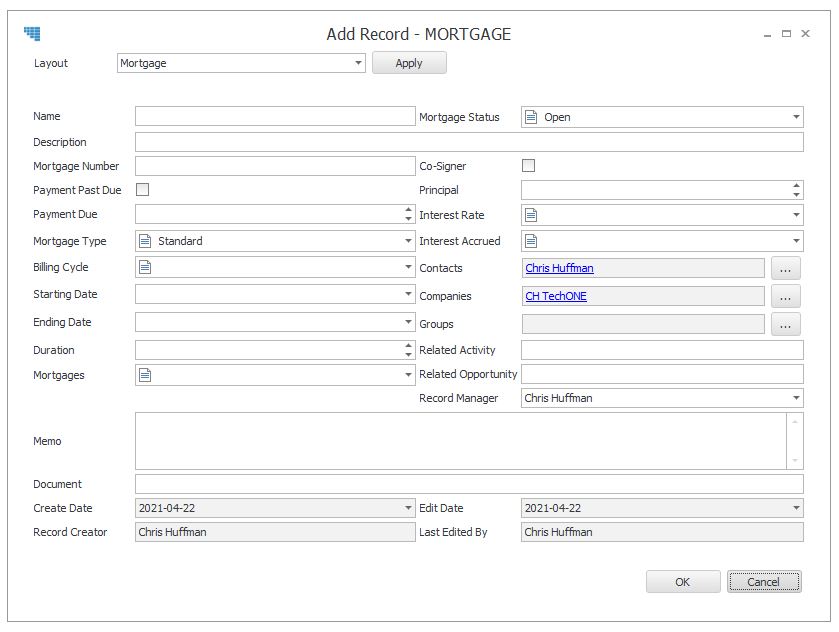Click the Memo scrollbar up arrow

pyautogui.click(x=795, y=422)
